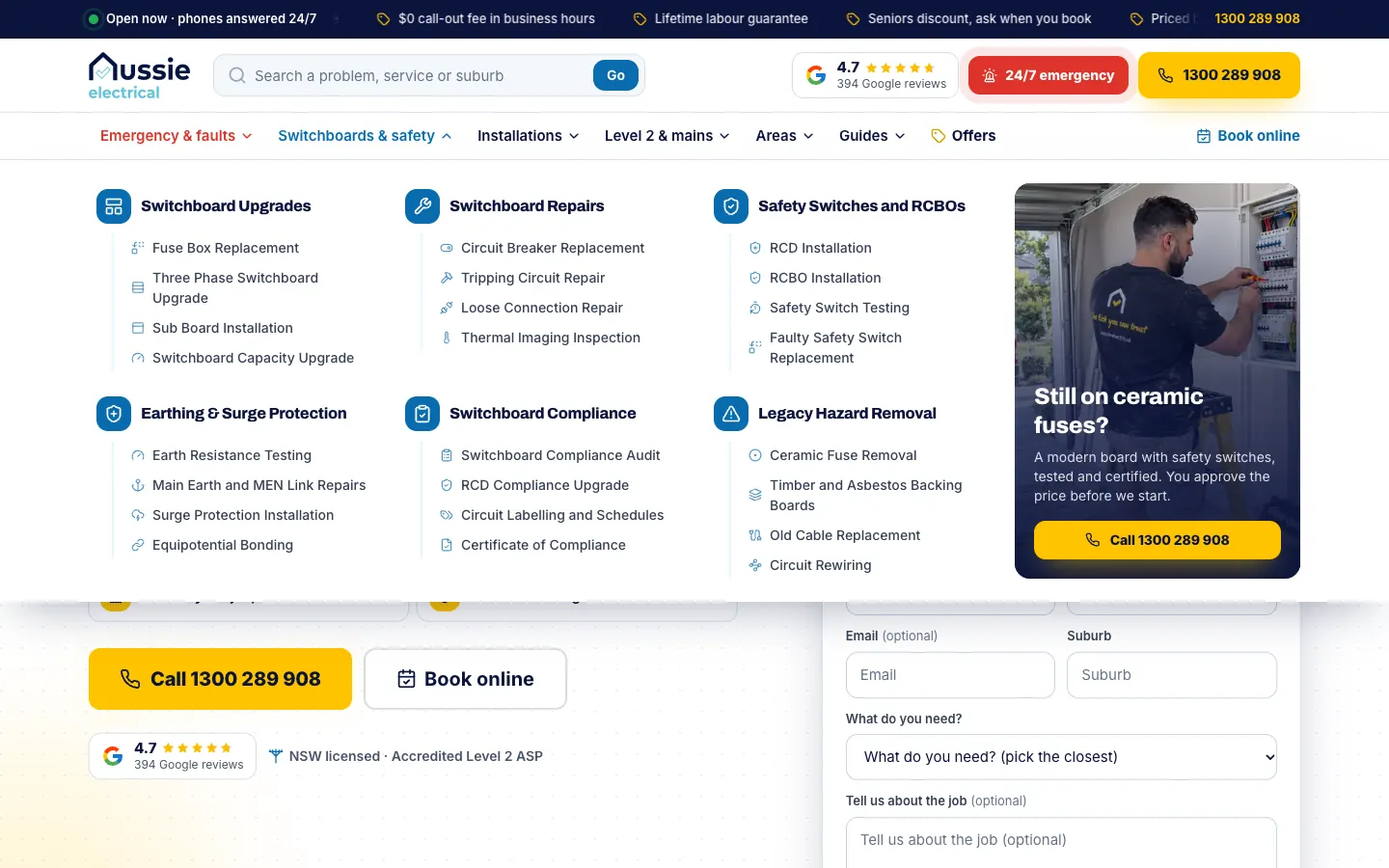Click the layers icon by Timber and Asbestos Backing Boards
1389x868 pixels.
pyautogui.click(x=755, y=495)
